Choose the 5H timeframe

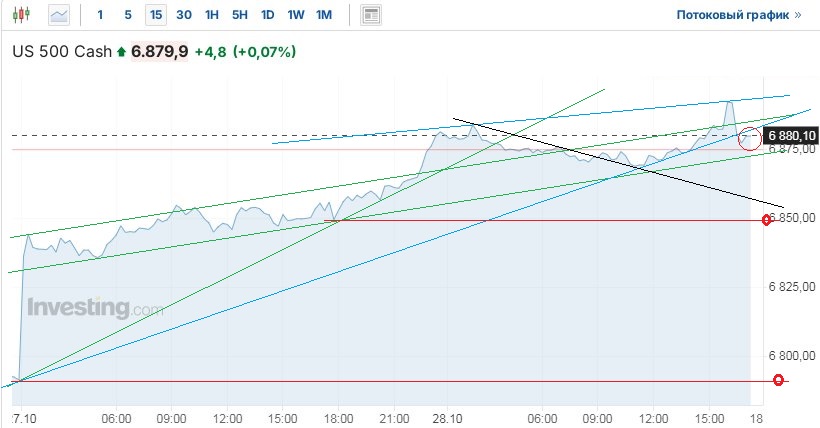click(x=240, y=15)
